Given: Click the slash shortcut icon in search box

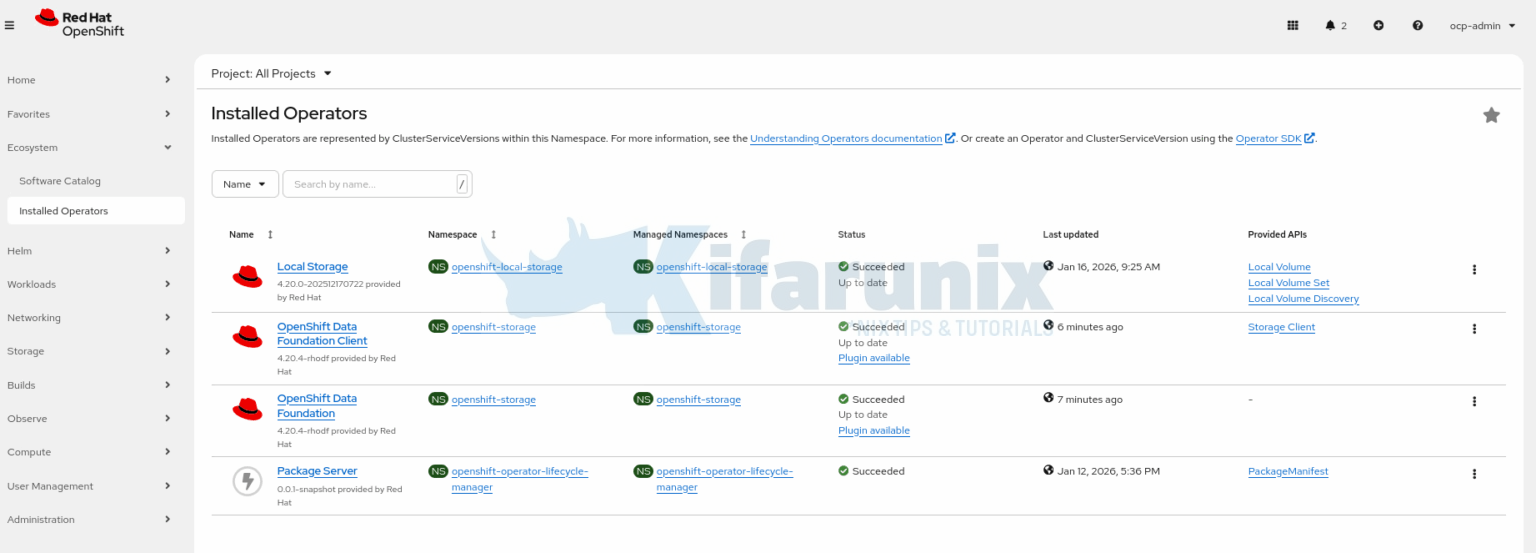Looking at the screenshot, I should pos(462,184).
